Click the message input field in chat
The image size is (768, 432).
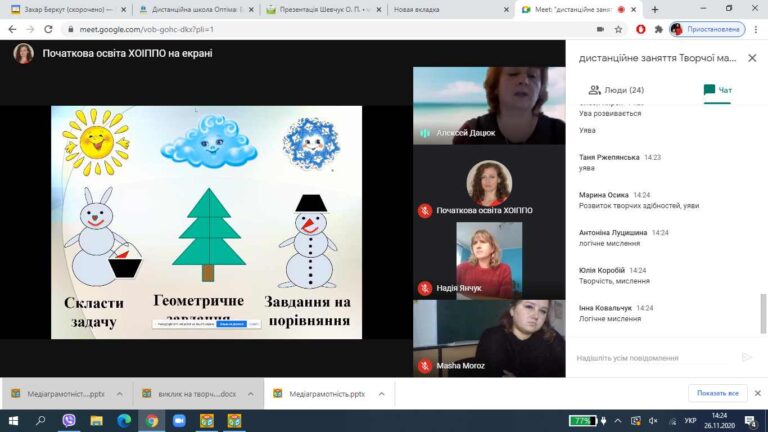click(656, 358)
